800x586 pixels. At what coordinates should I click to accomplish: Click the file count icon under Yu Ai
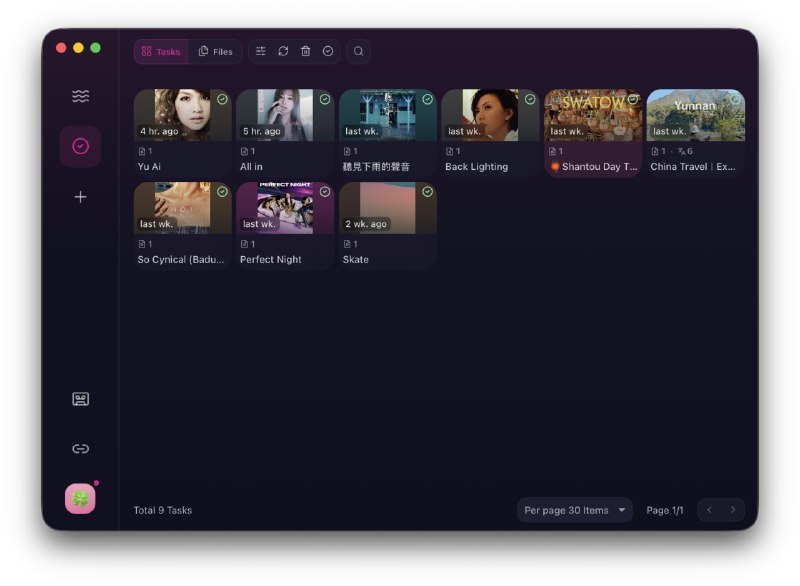click(x=142, y=151)
